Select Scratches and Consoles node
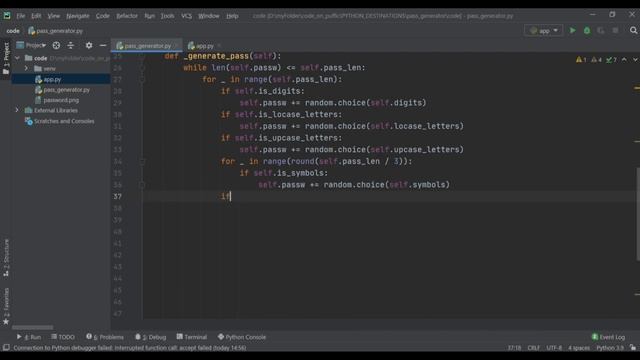 60,121
